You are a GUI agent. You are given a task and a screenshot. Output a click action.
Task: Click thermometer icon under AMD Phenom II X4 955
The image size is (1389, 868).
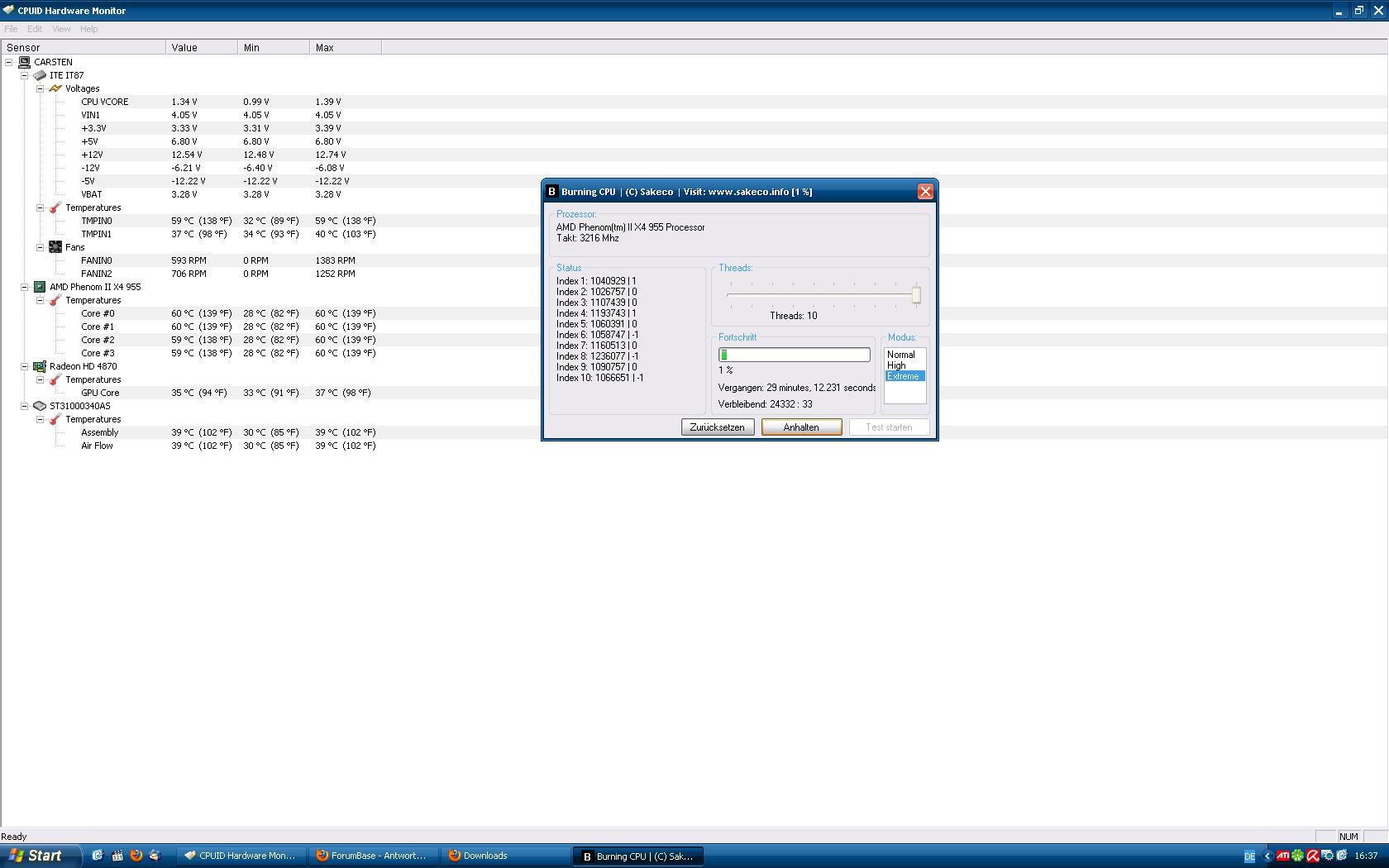point(55,300)
